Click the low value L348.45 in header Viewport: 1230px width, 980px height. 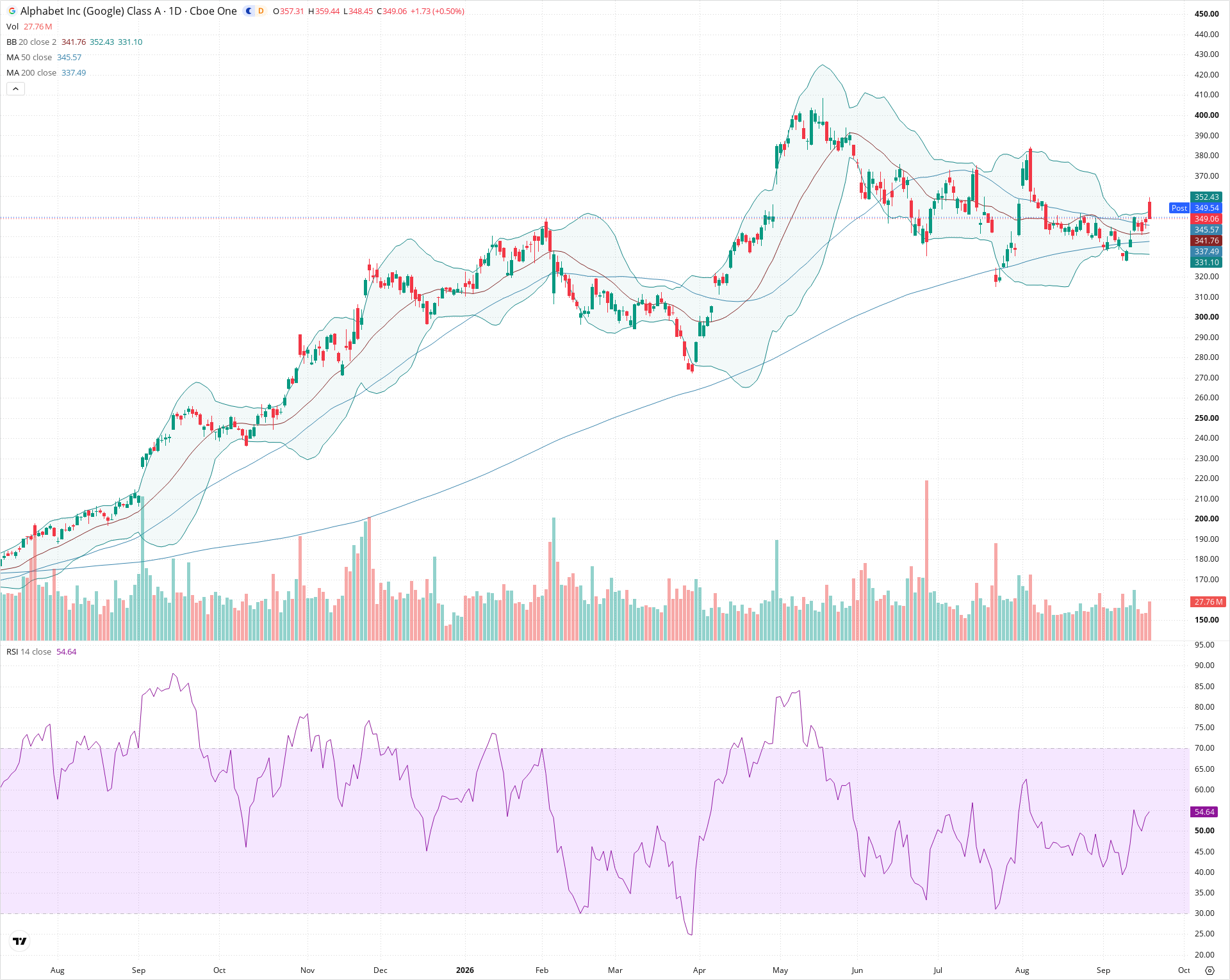point(358,11)
